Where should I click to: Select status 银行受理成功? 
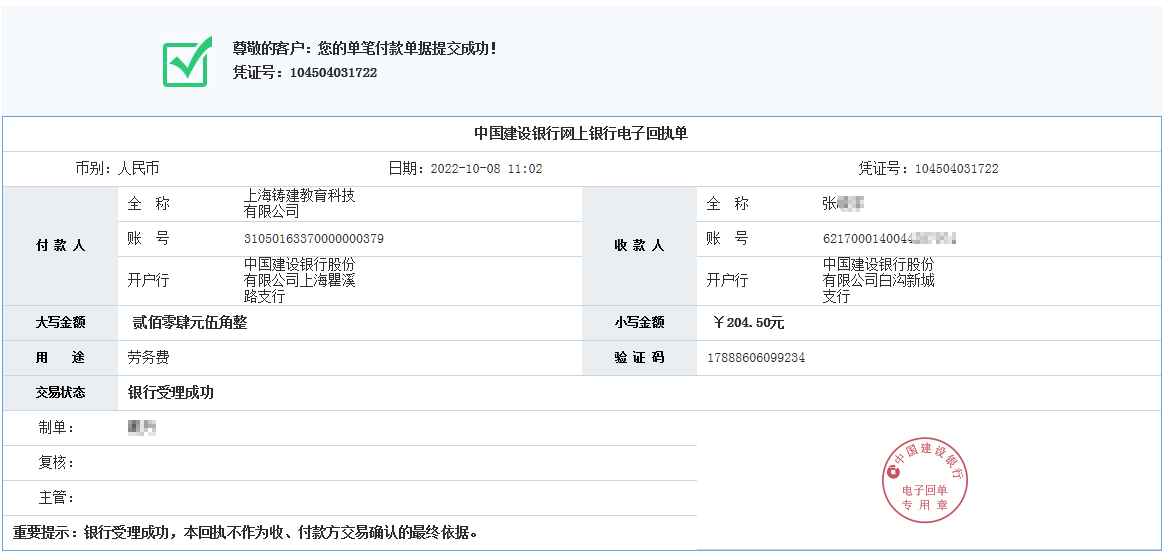click(x=170, y=392)
